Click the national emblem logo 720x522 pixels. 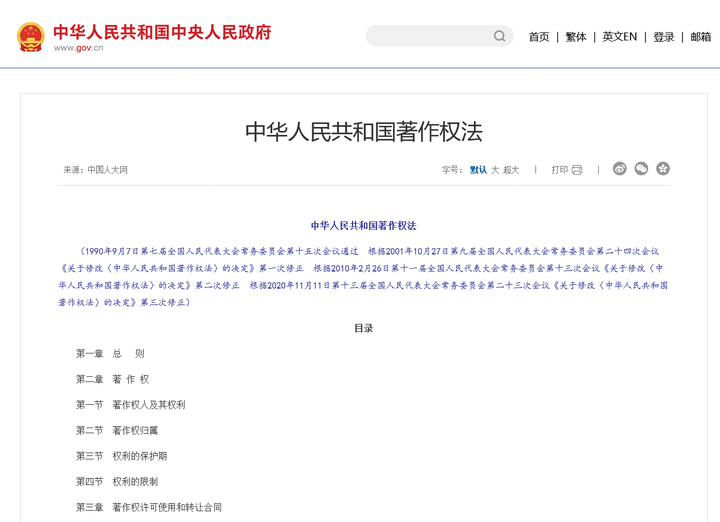[31, 37]
